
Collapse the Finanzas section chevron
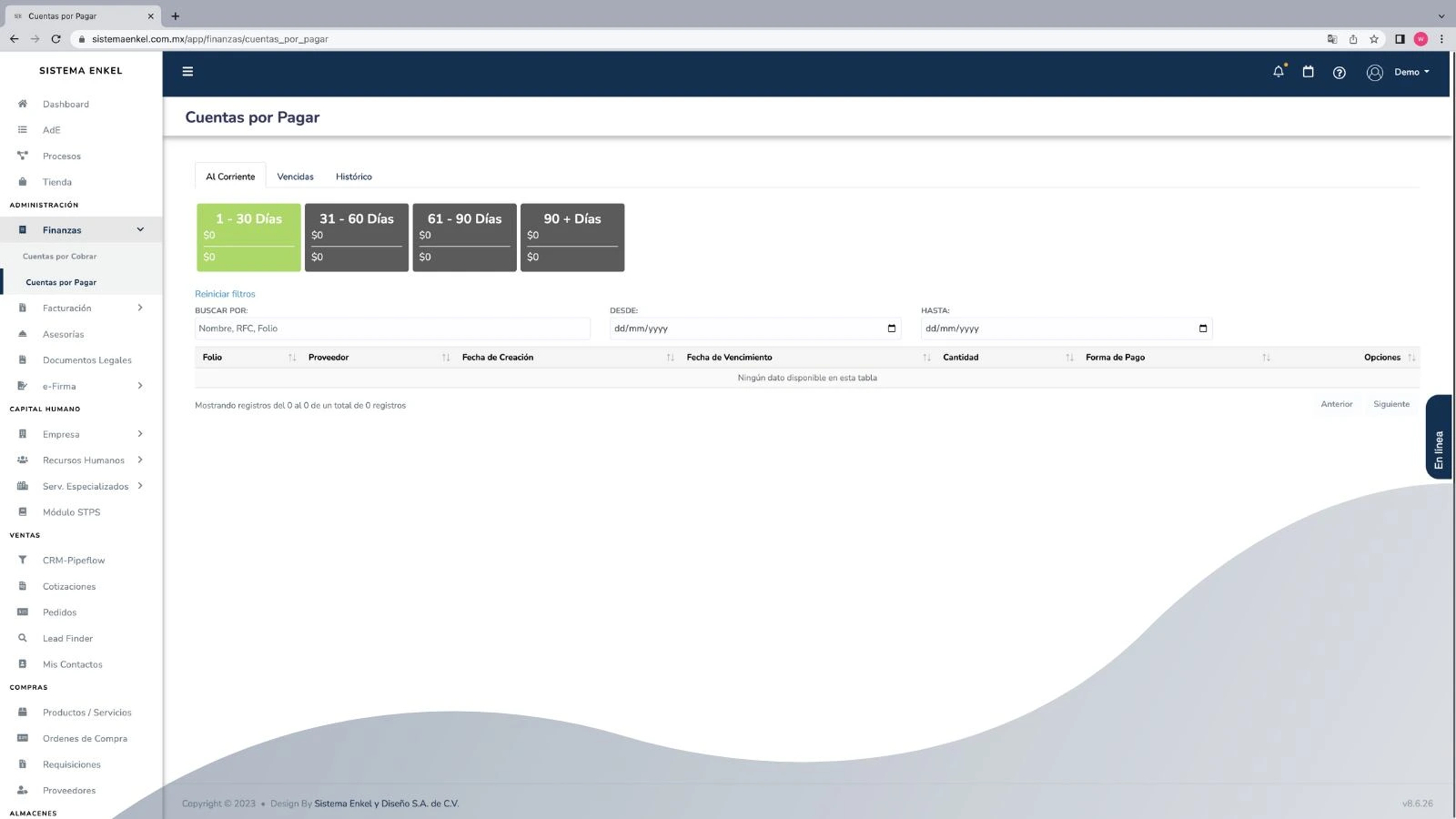click(x=140, y=229)
